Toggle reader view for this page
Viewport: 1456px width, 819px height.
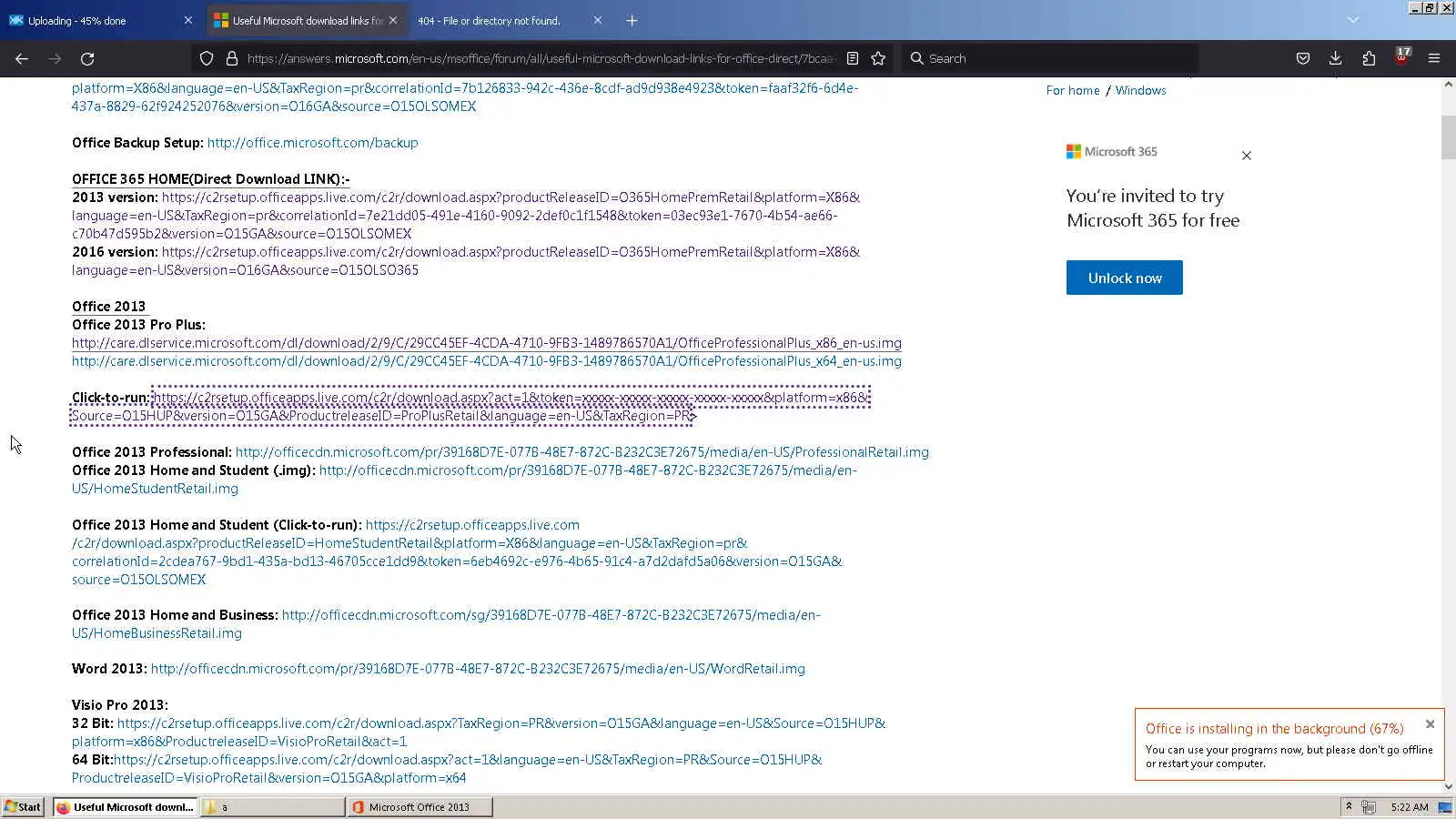[853, 58]
